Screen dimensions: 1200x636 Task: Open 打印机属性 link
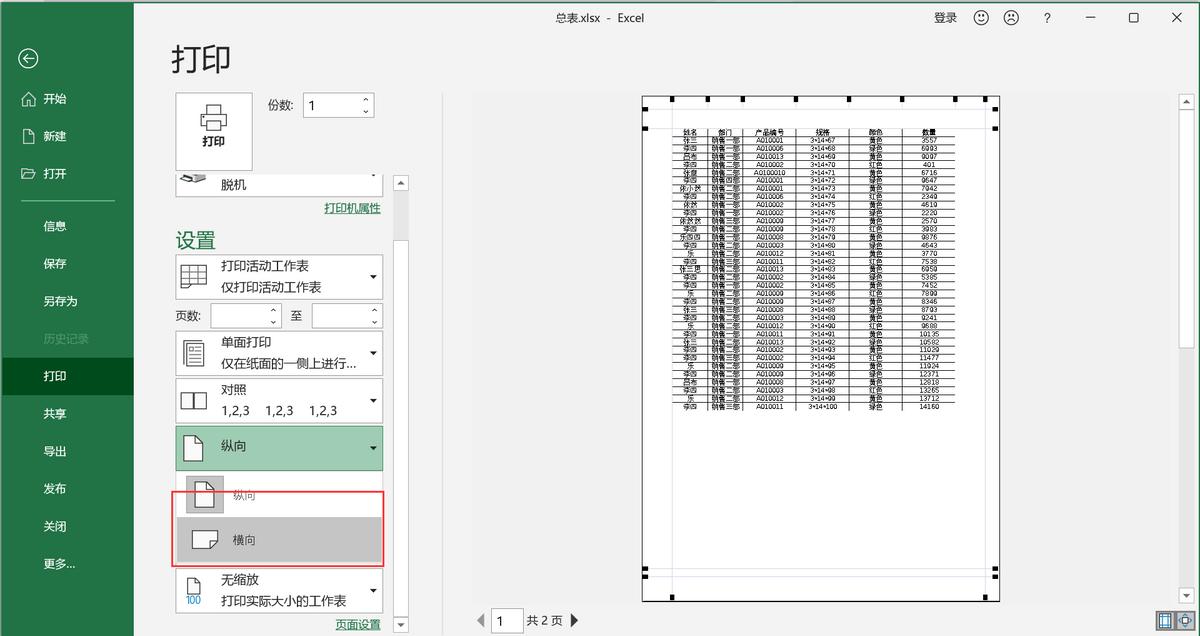point(352,208)
